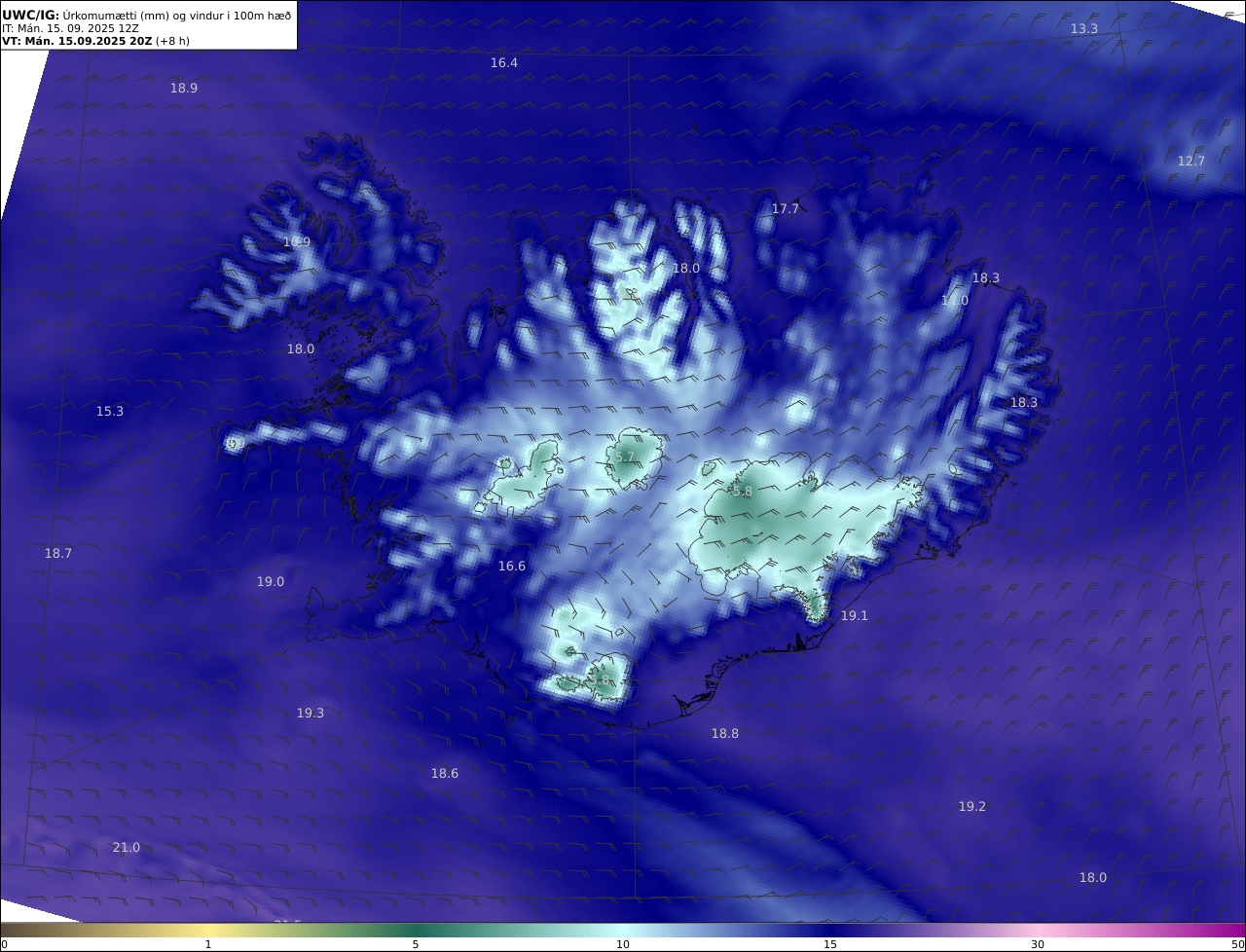Select the 19.0 value on the map
The width and height of the screenshot is (1246, 952).
pyautogui.click(x=271, y=581)
